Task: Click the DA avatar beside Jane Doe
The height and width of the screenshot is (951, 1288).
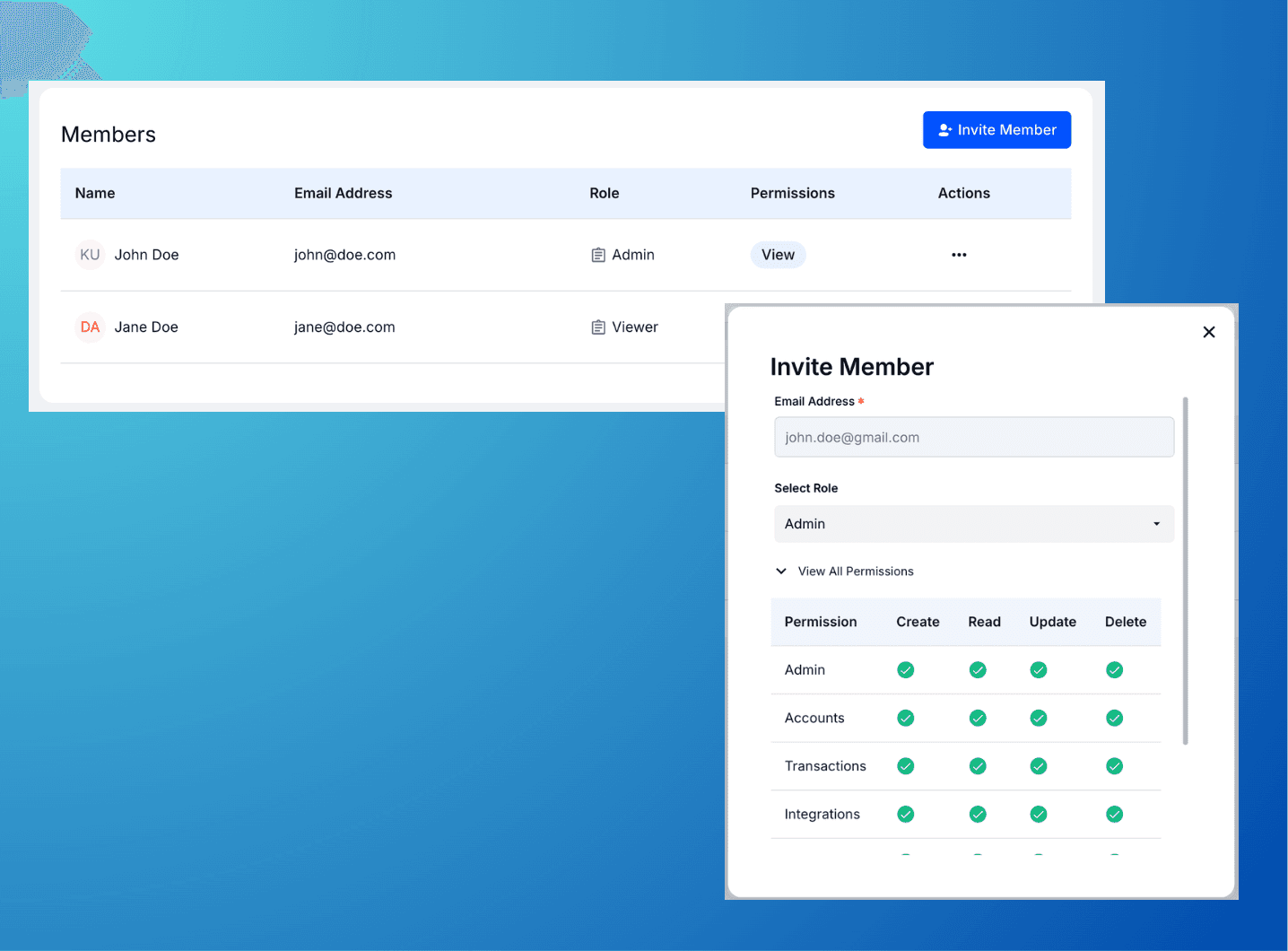Action: (90, 327)
